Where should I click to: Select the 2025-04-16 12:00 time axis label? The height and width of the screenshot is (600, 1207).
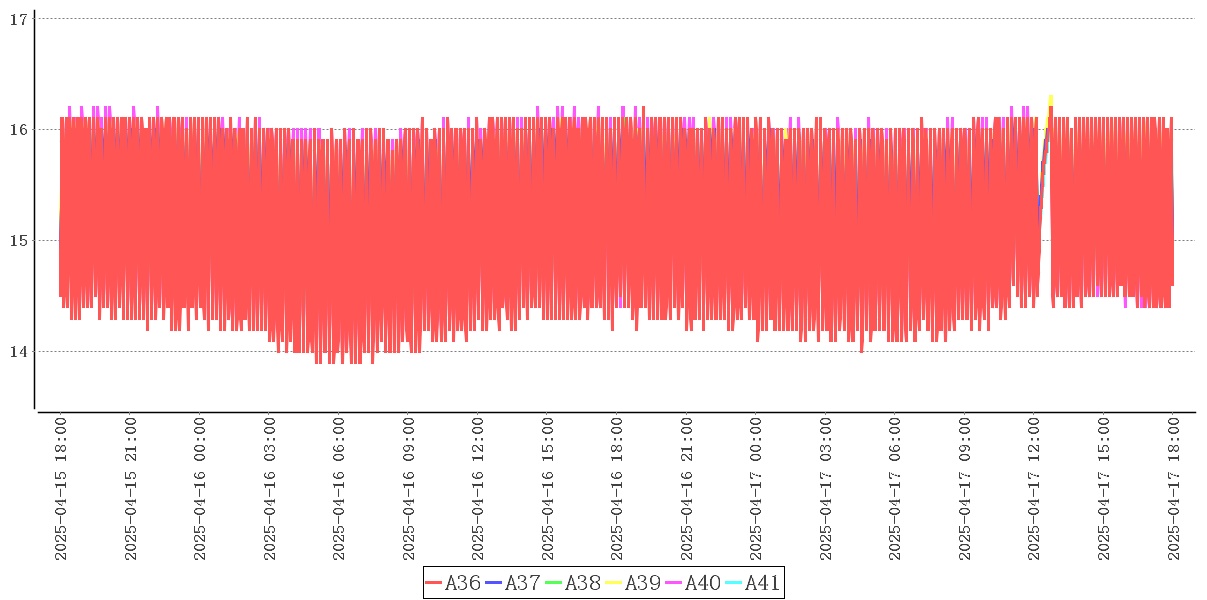(x=478, y=490)
